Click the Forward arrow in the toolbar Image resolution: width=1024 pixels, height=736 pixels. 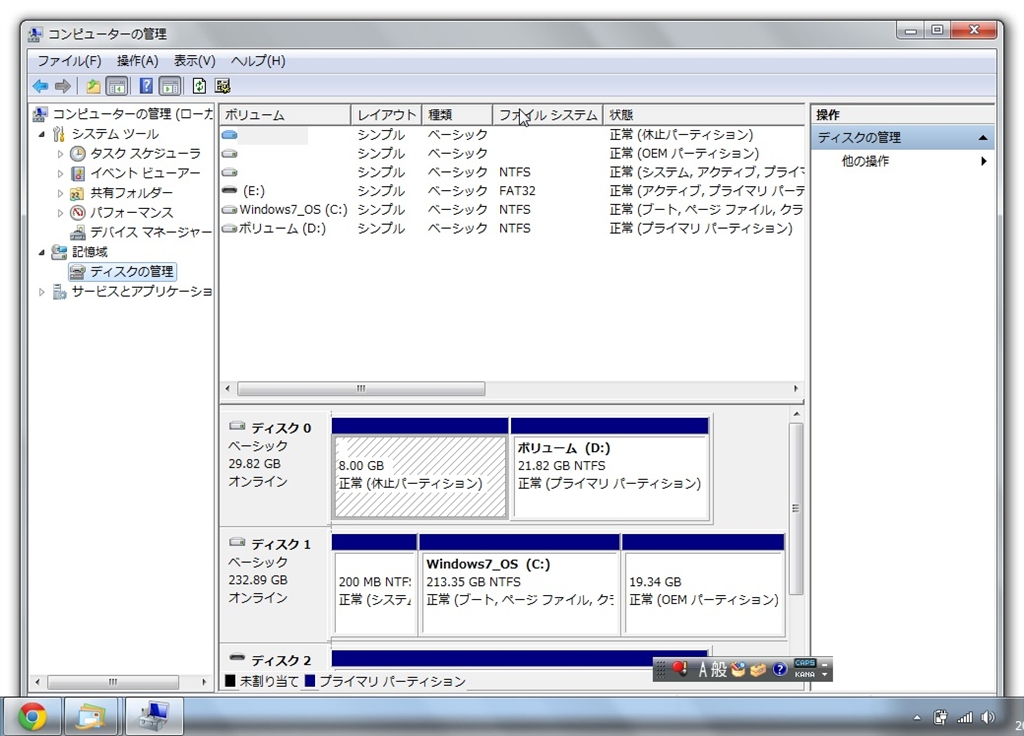click(63, 86)
